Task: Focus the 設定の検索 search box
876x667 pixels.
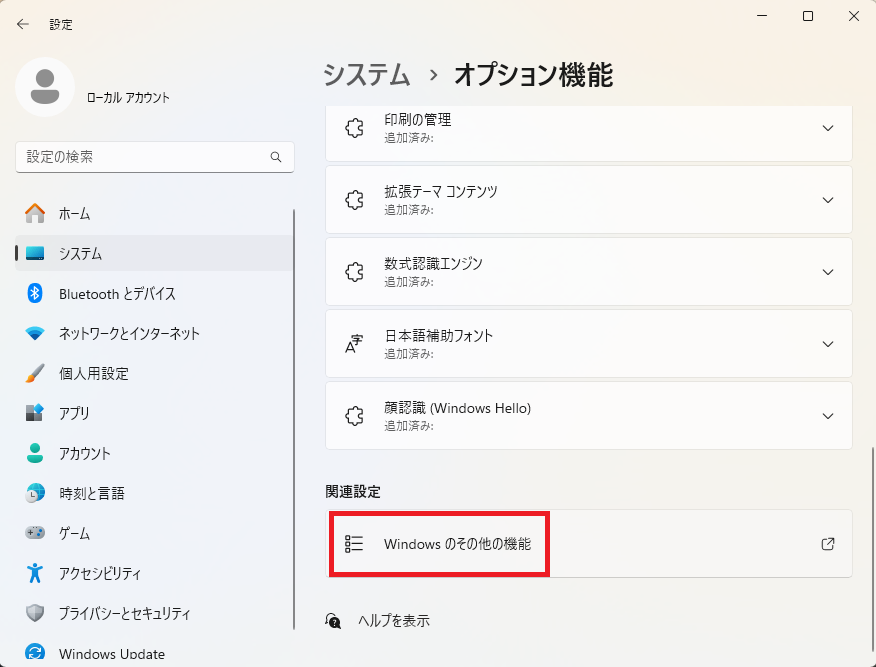Action: click(x=155, y=157)
